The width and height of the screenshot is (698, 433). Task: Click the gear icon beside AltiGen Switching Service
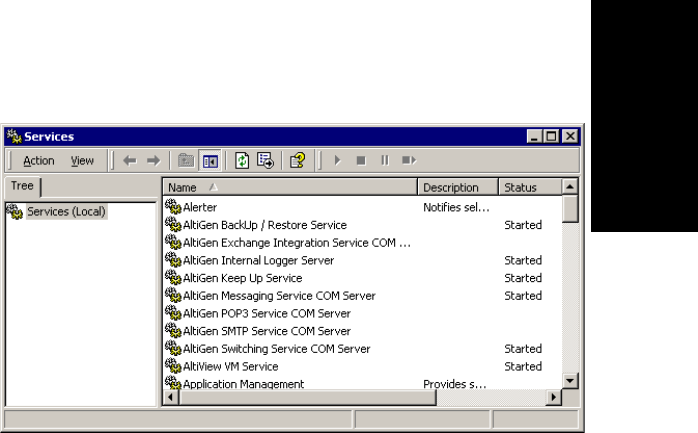click(173, 348)
